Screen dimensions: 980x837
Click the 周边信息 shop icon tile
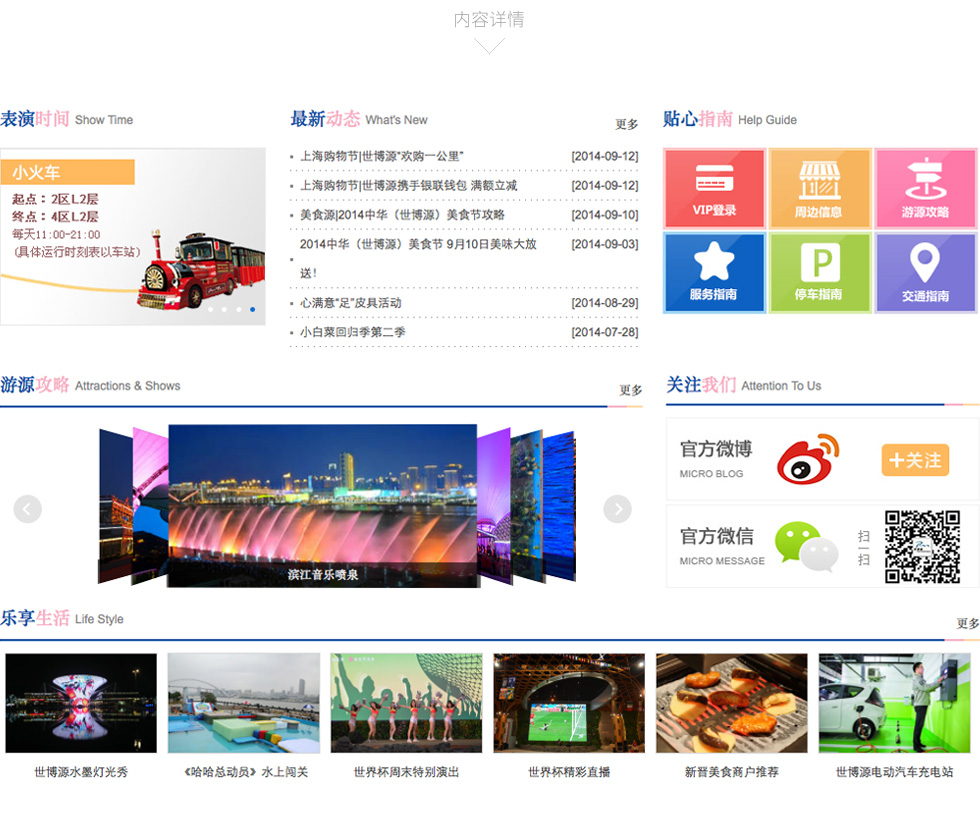click(x=819, y=189)
